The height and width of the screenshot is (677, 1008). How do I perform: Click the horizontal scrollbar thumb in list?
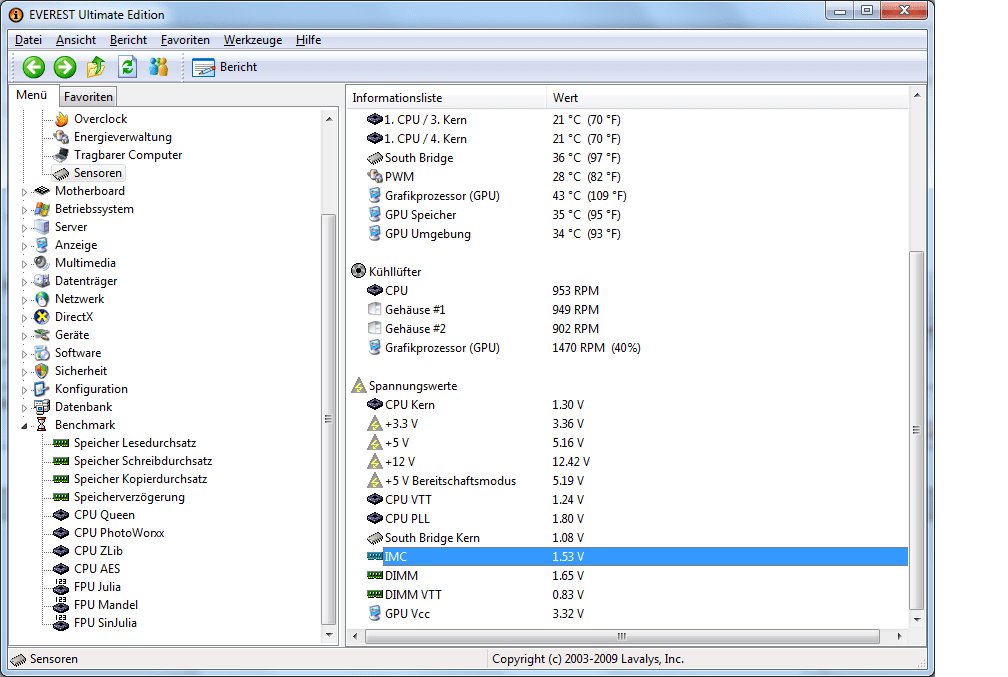point(622,636)
